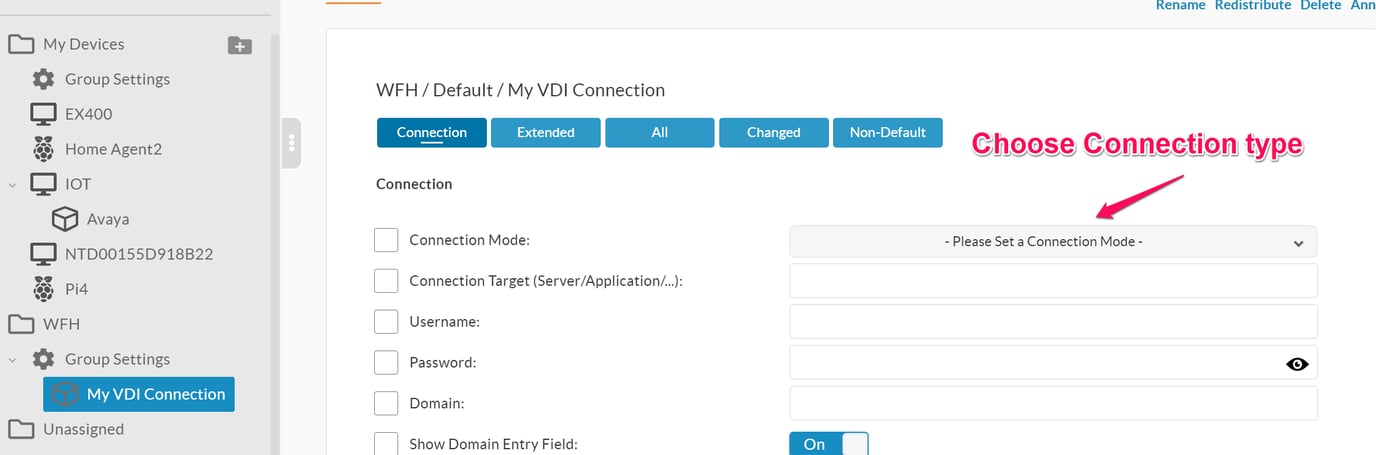
Task: Click the Connection Target input field
Action: pyautogui.click(x=1053, y=281)
